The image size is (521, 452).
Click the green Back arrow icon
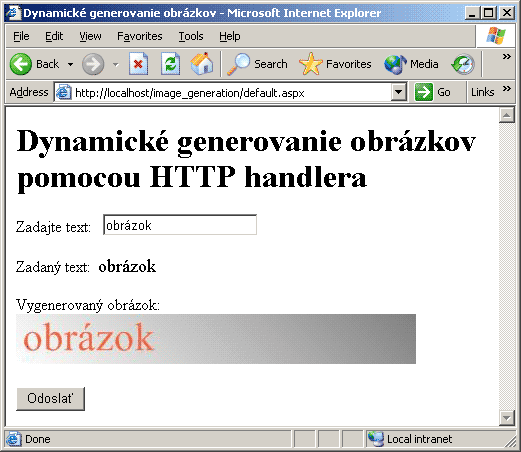tap(21, 64)
